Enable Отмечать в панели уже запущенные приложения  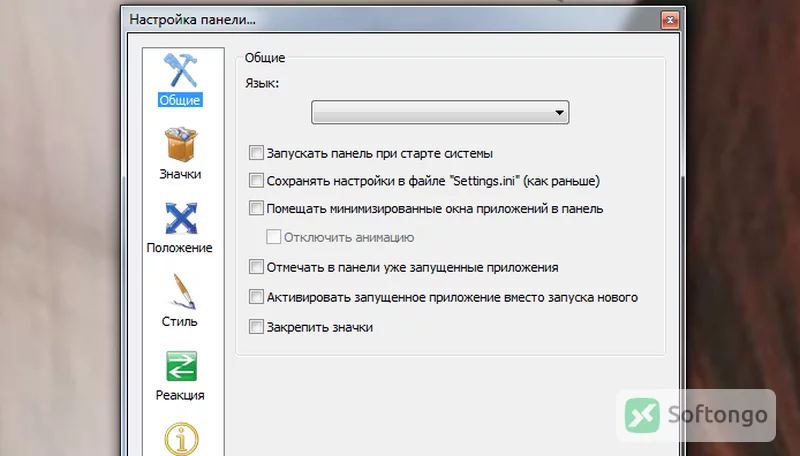(256, 267)
